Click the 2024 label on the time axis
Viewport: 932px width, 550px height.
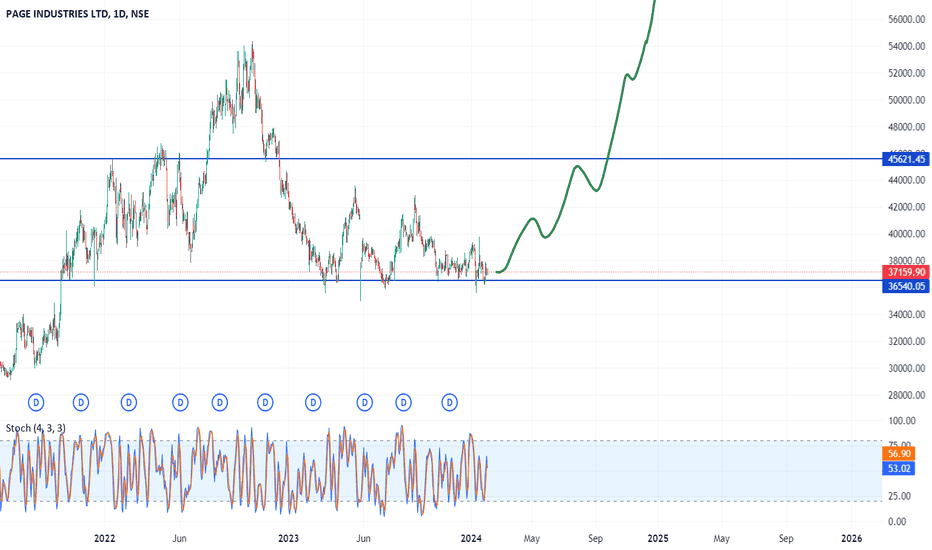[x=471, y=539]
